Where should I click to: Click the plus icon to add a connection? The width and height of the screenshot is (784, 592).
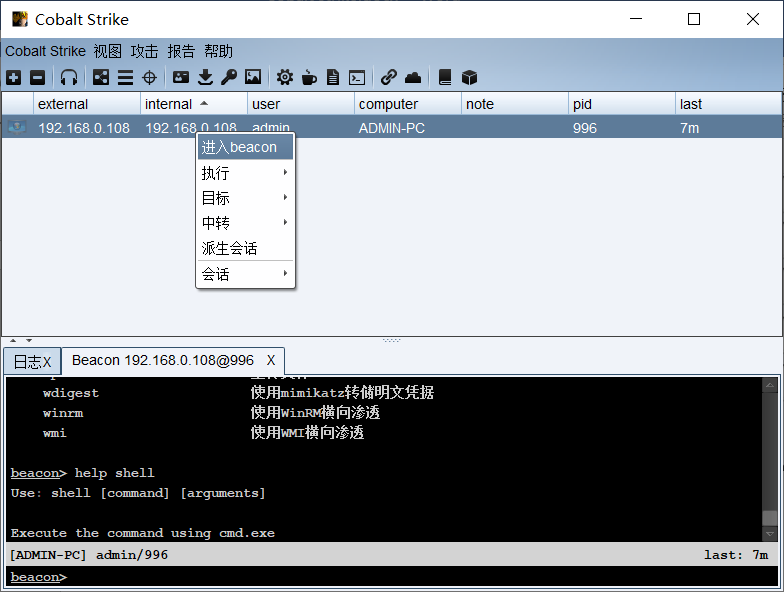point(13,77)
